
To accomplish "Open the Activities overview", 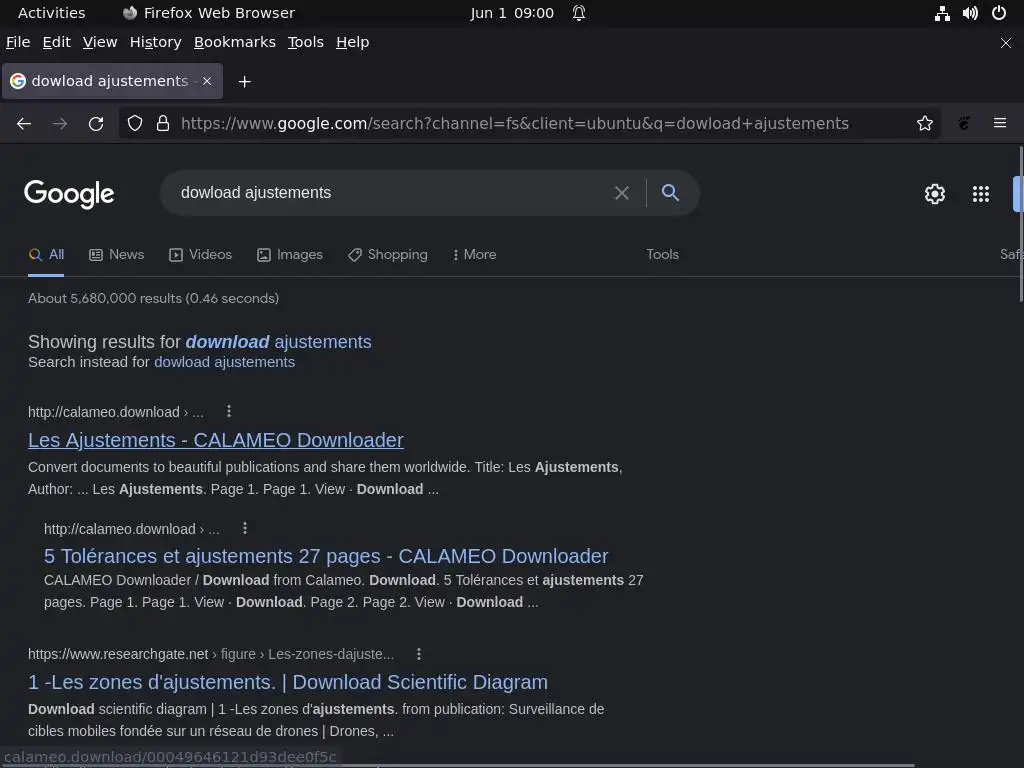I will pyautogui.click(x=52, y=13).
